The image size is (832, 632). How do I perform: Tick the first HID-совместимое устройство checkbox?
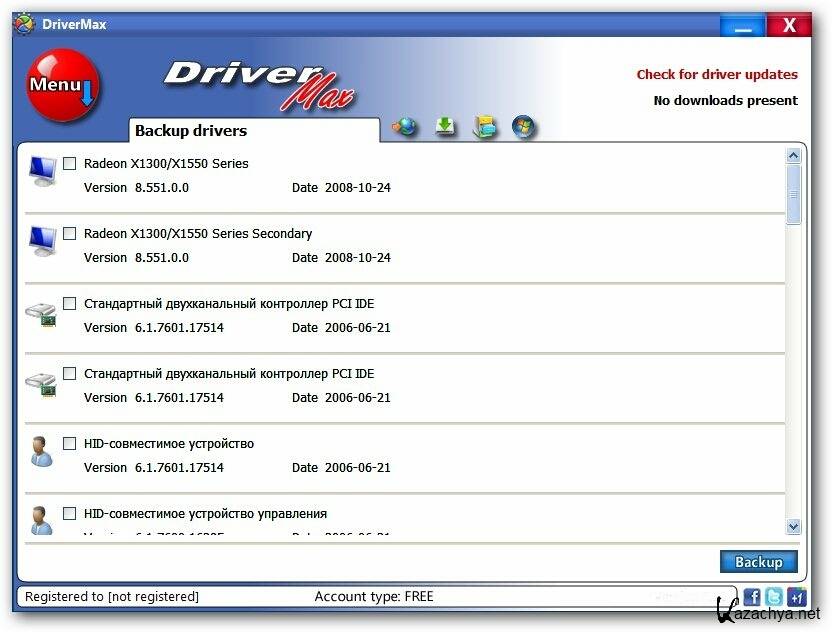pos(69,443)
